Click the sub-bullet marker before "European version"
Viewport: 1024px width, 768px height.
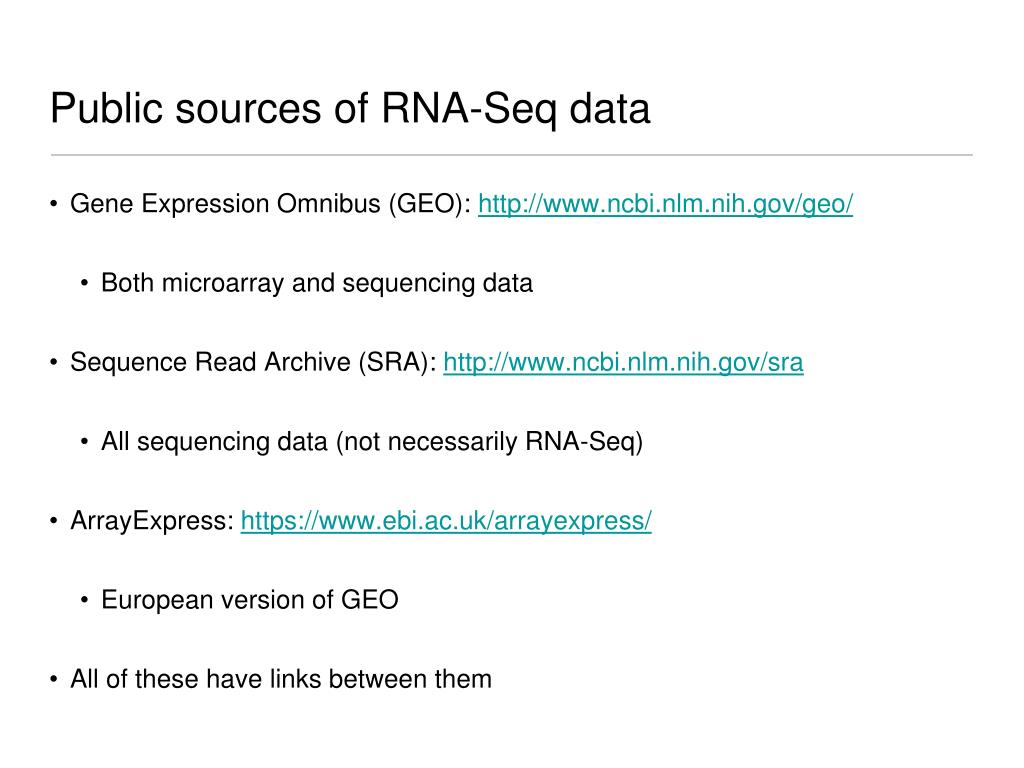85,600
